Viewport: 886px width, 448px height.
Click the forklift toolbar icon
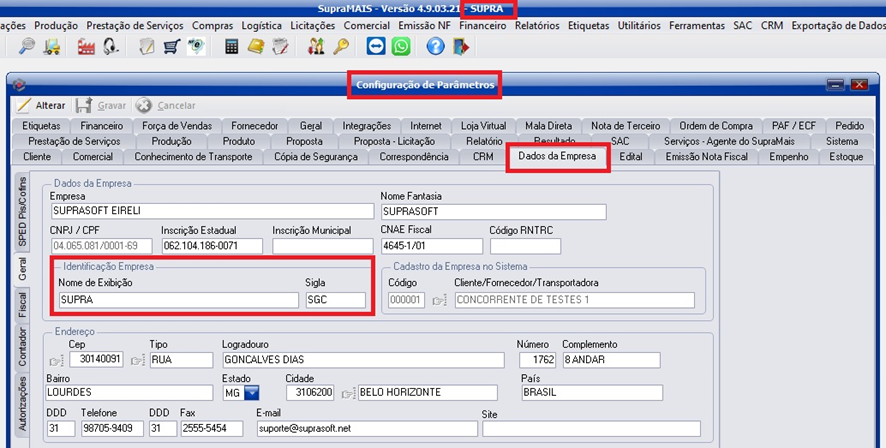(52, 46)
